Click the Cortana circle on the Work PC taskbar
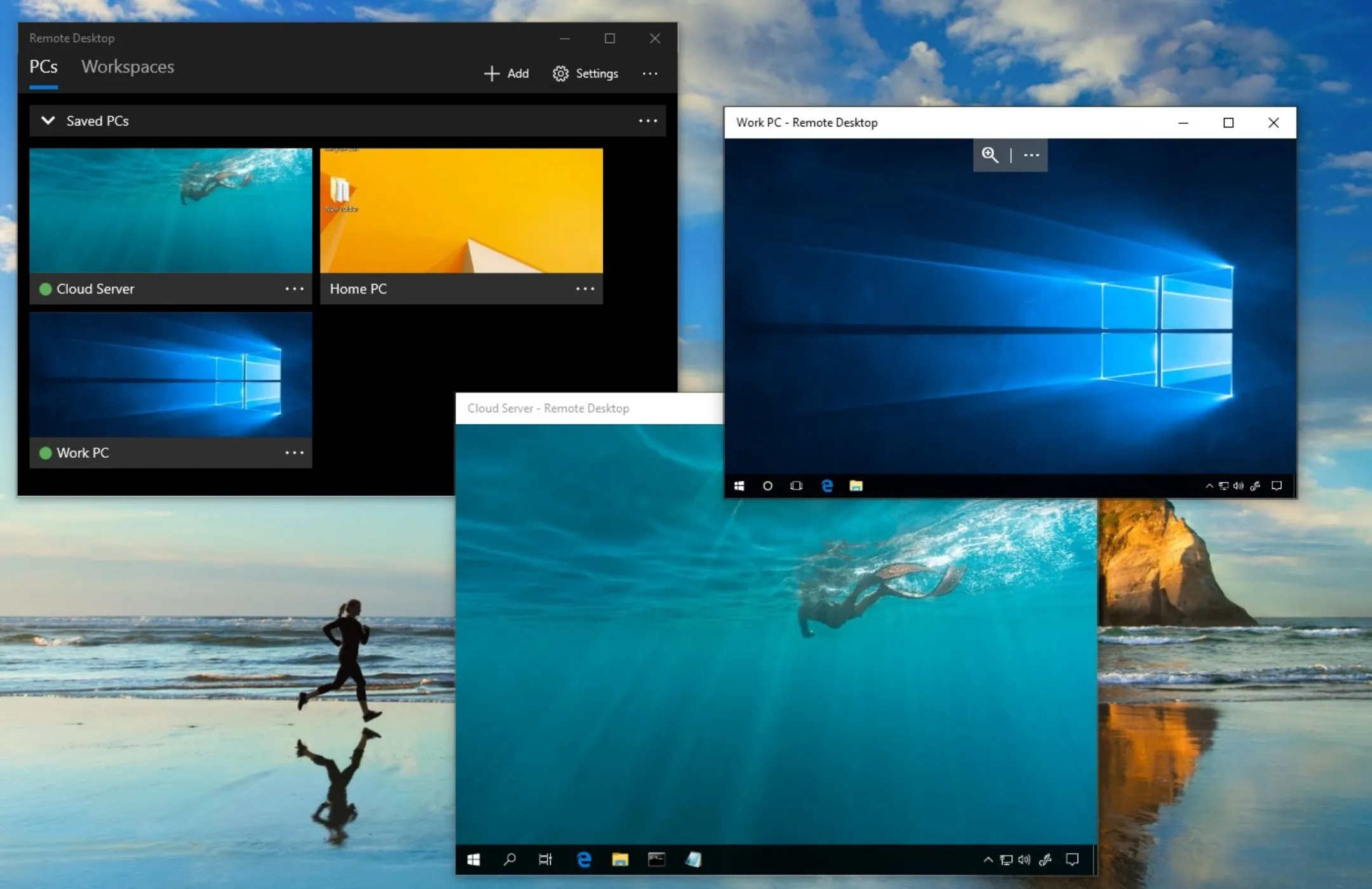 point(767,486)
